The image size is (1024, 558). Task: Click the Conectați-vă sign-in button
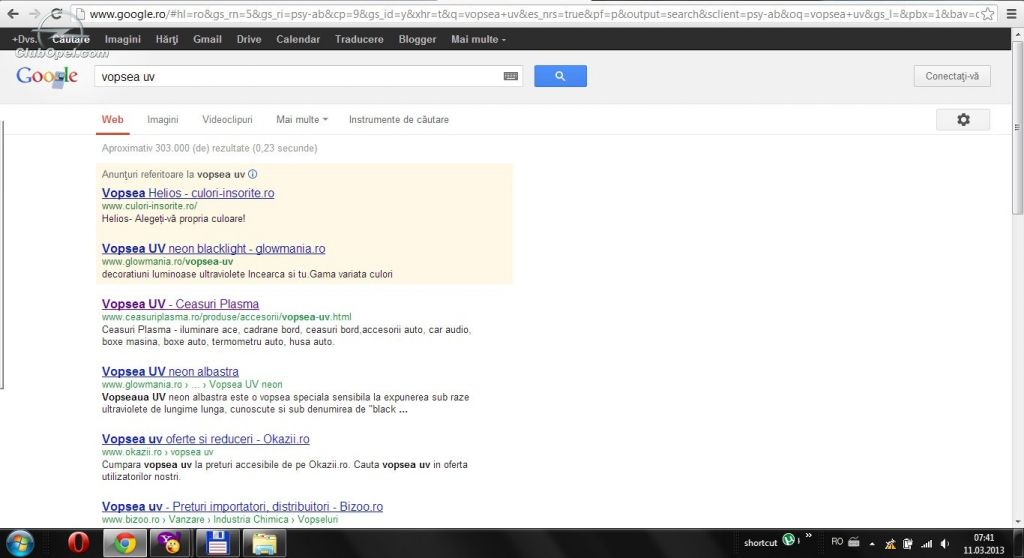tap(952, 76)
